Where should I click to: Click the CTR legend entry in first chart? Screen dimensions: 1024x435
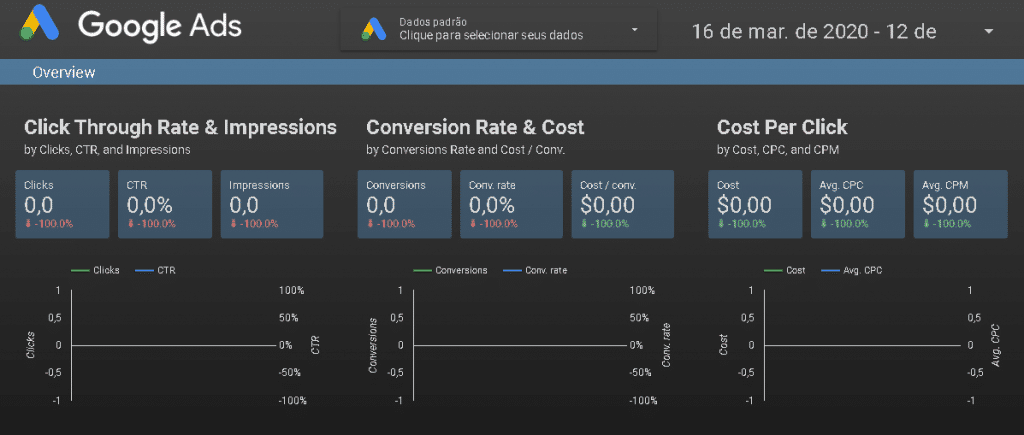(155, 270)
